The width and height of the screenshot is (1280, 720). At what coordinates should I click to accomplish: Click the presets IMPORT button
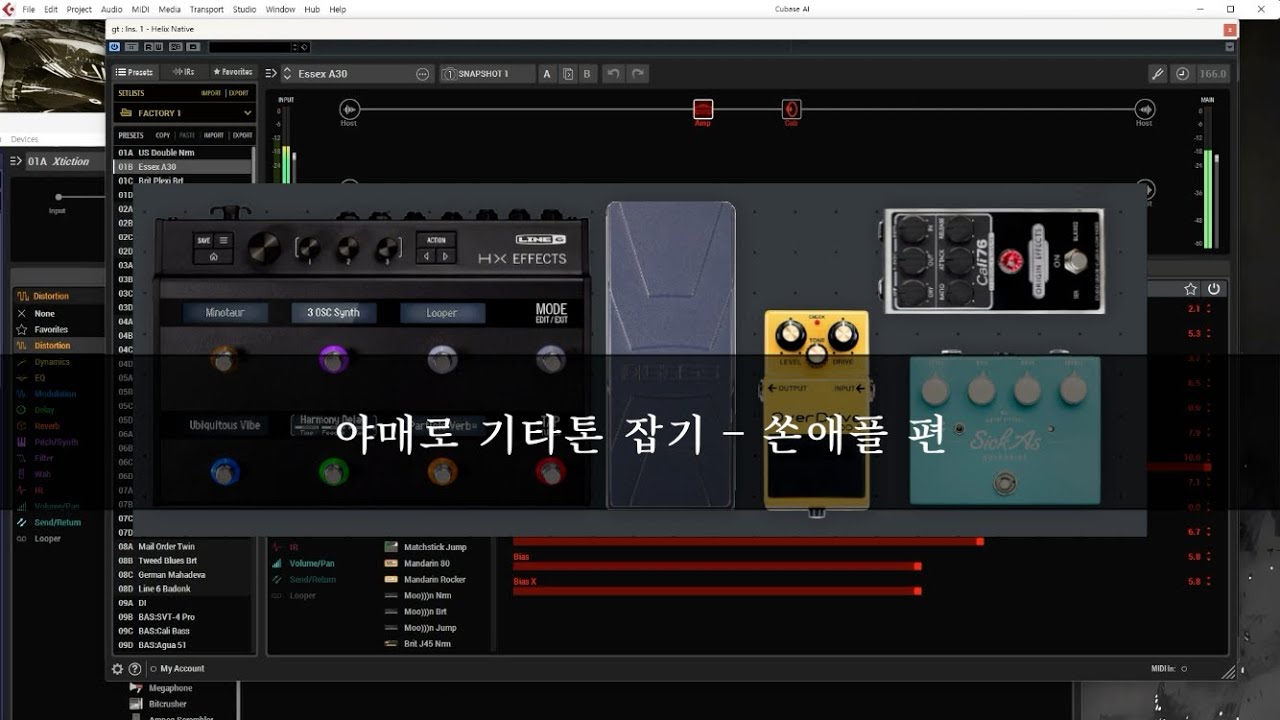click(x=214, y=135)
